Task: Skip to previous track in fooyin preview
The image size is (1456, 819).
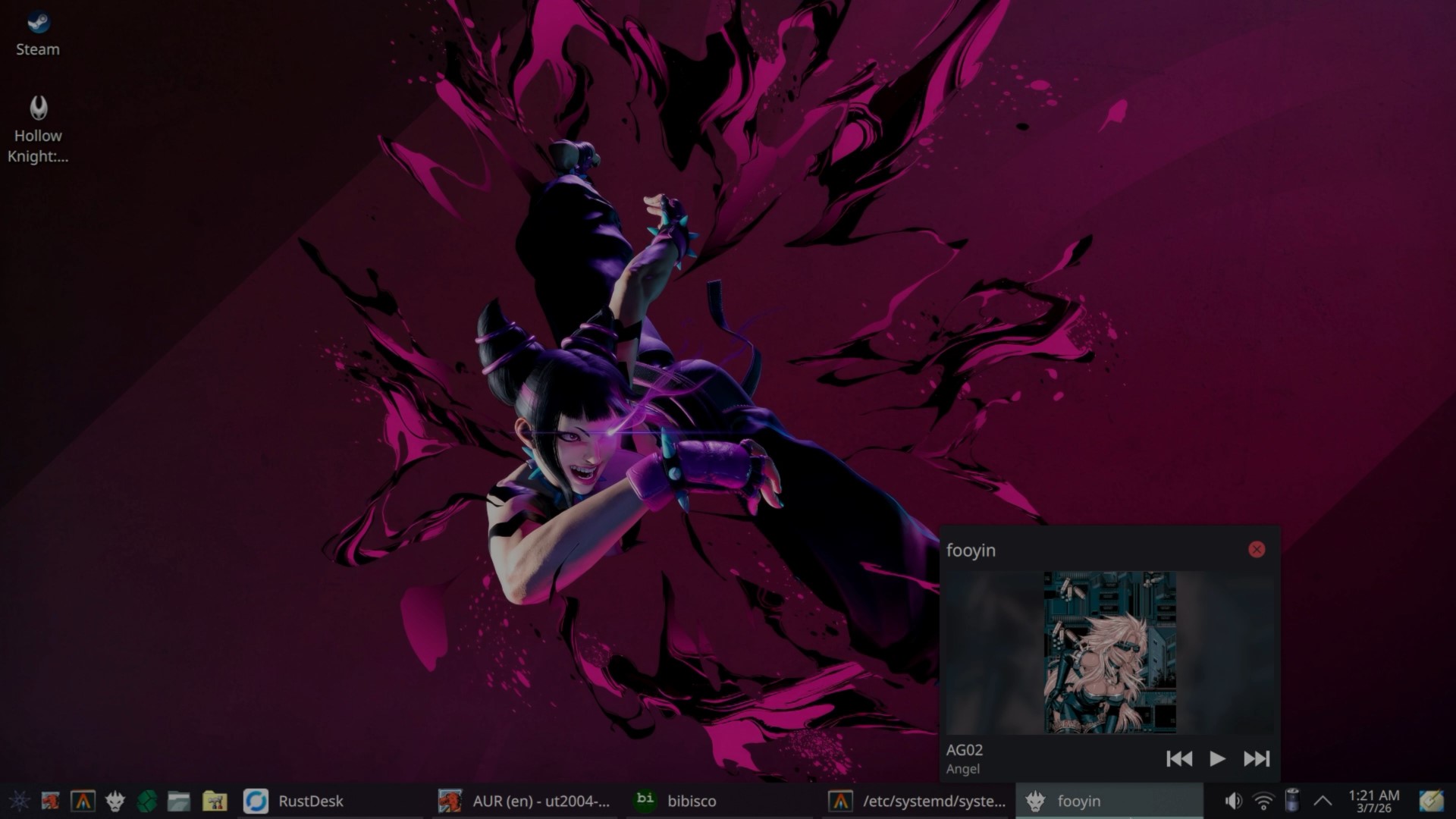Action: click(x=1179, y=758)
